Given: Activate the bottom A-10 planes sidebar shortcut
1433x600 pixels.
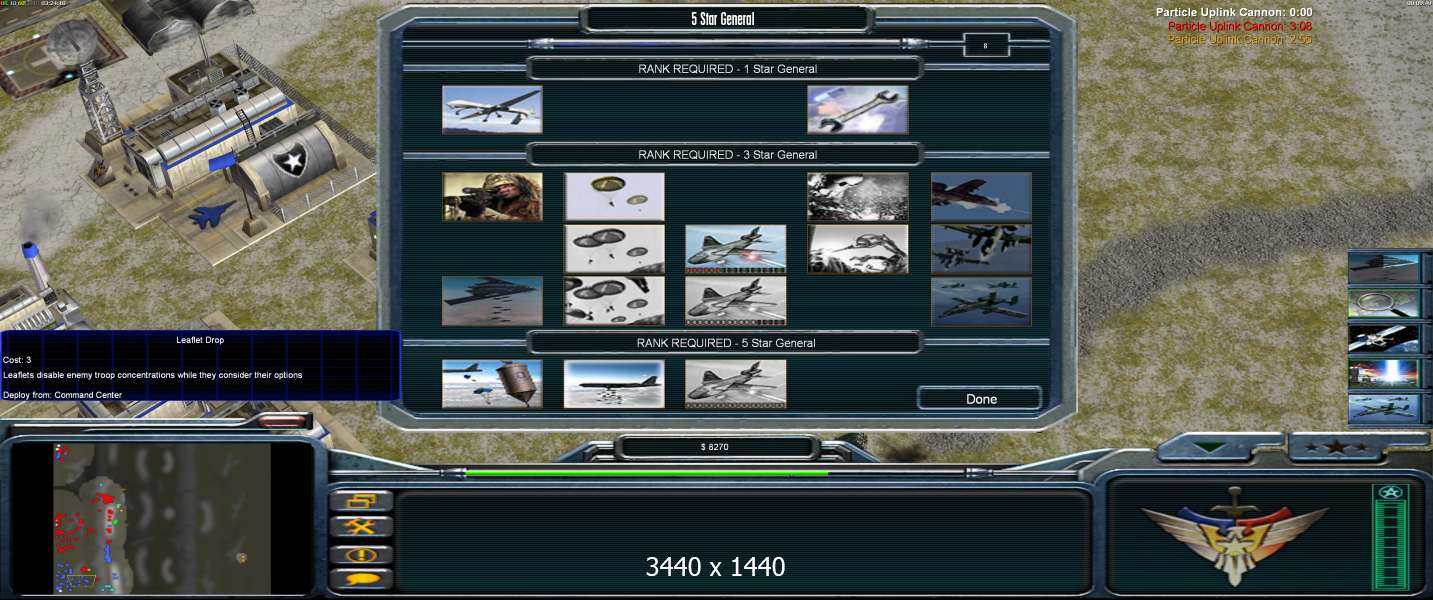Looking at the screenshot, I should click(1384, 408).
